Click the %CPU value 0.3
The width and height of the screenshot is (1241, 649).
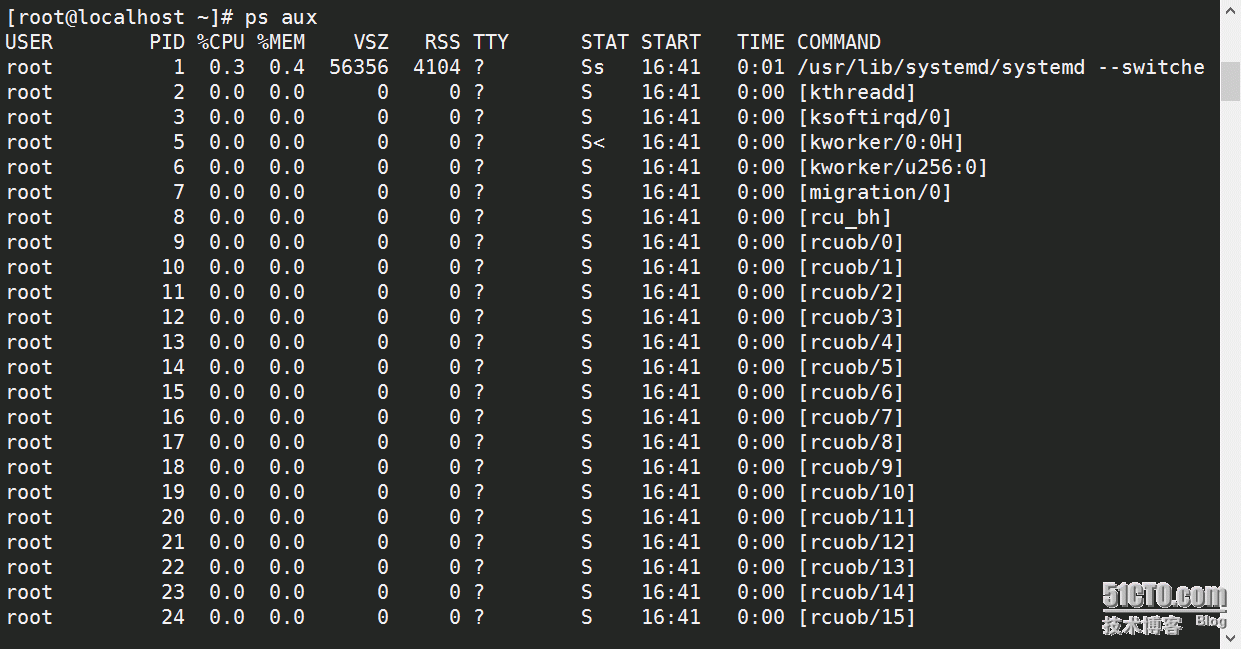coord(227,67)
